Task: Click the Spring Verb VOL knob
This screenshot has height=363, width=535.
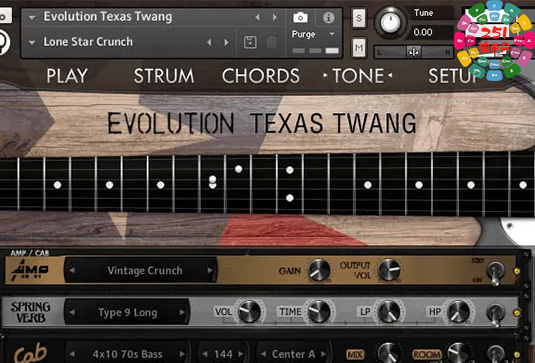Action: tap(249, 311)
